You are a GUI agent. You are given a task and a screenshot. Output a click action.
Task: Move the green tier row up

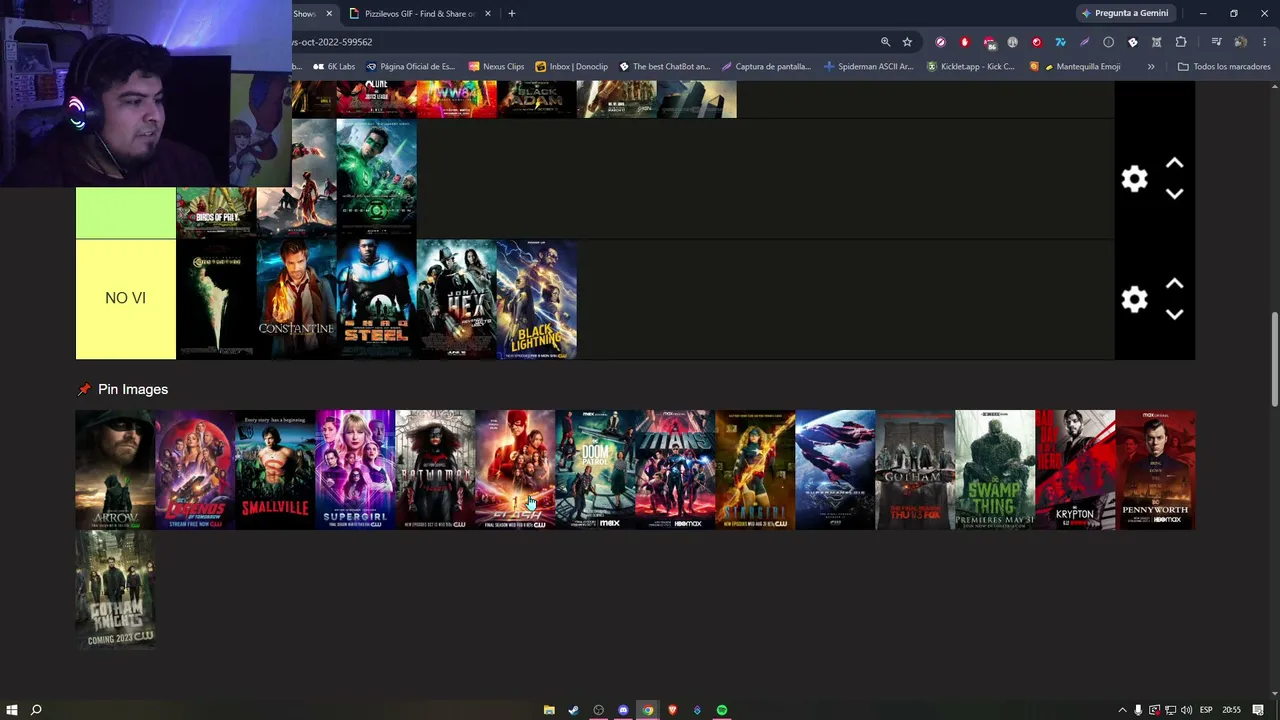[x=1175, y=163]
